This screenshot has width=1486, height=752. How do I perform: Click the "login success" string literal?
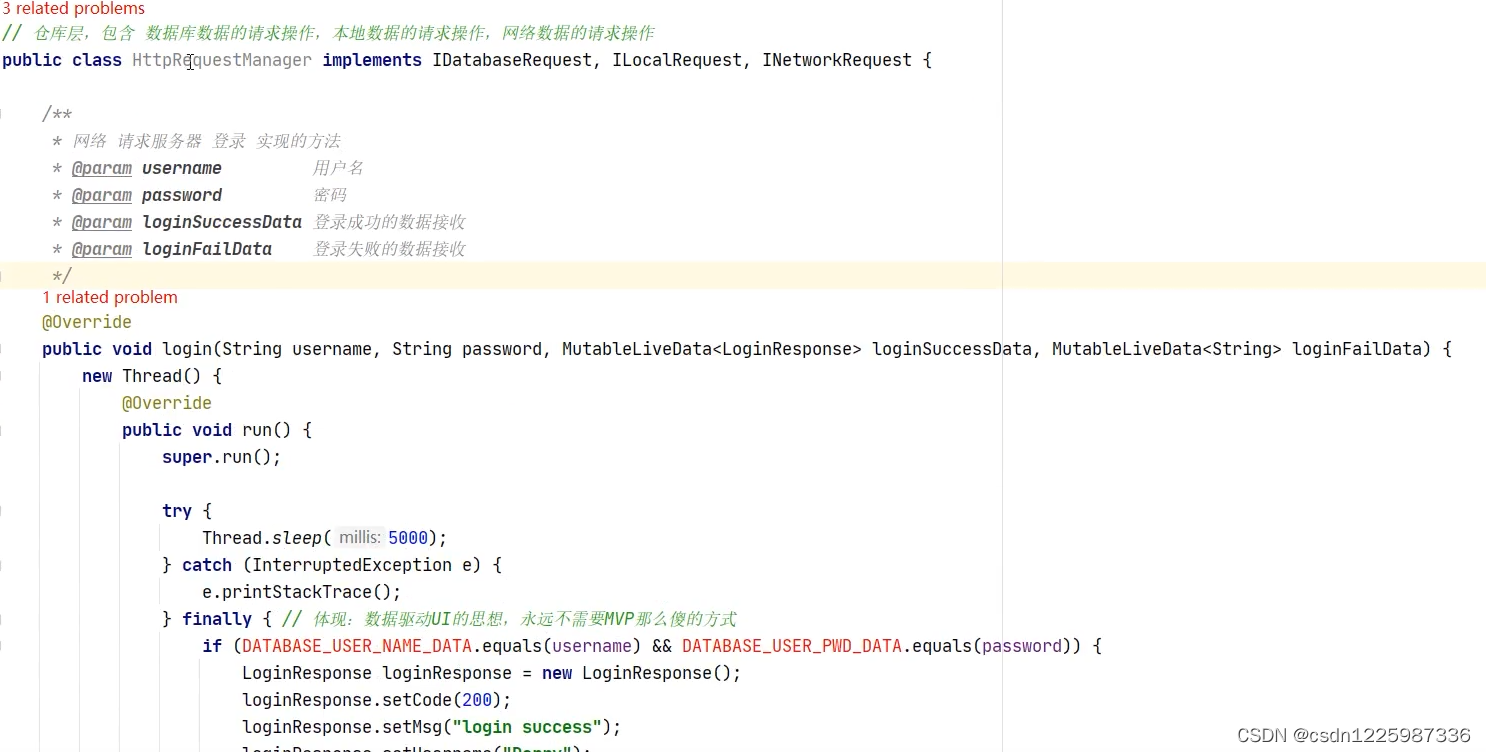[x=527, y=727]
